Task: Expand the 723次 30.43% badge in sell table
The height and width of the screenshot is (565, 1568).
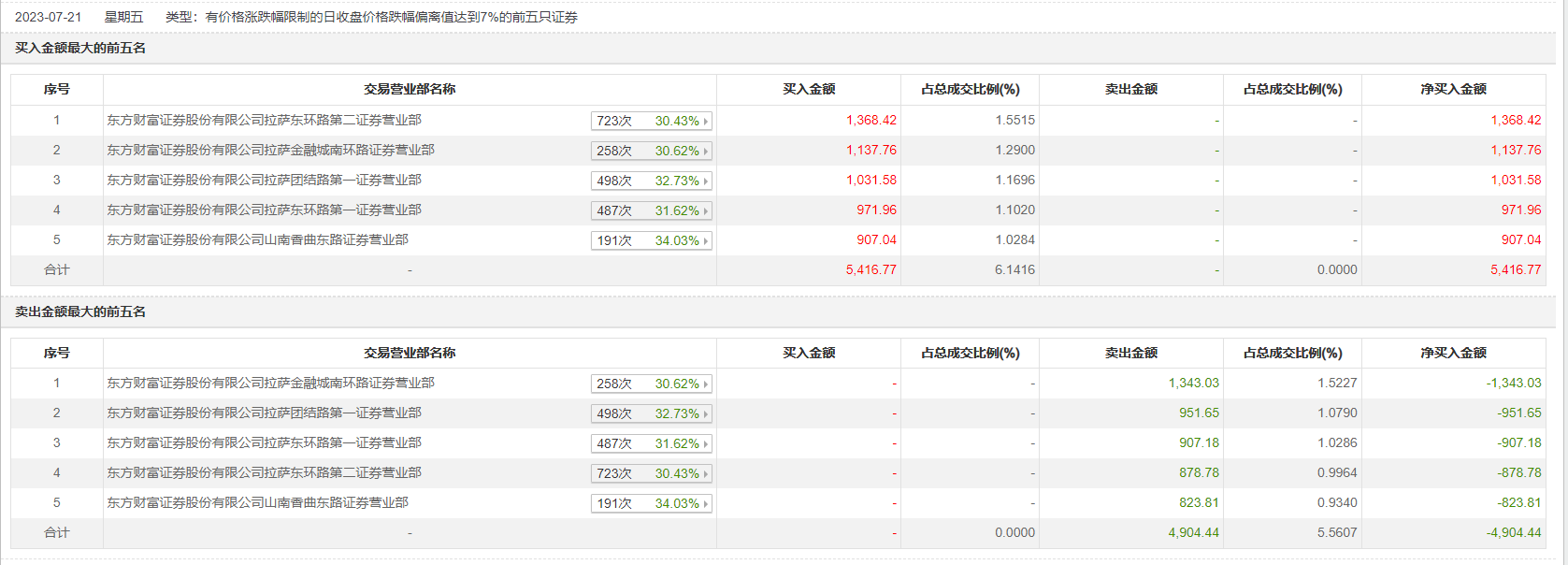Action: point(651,473)
